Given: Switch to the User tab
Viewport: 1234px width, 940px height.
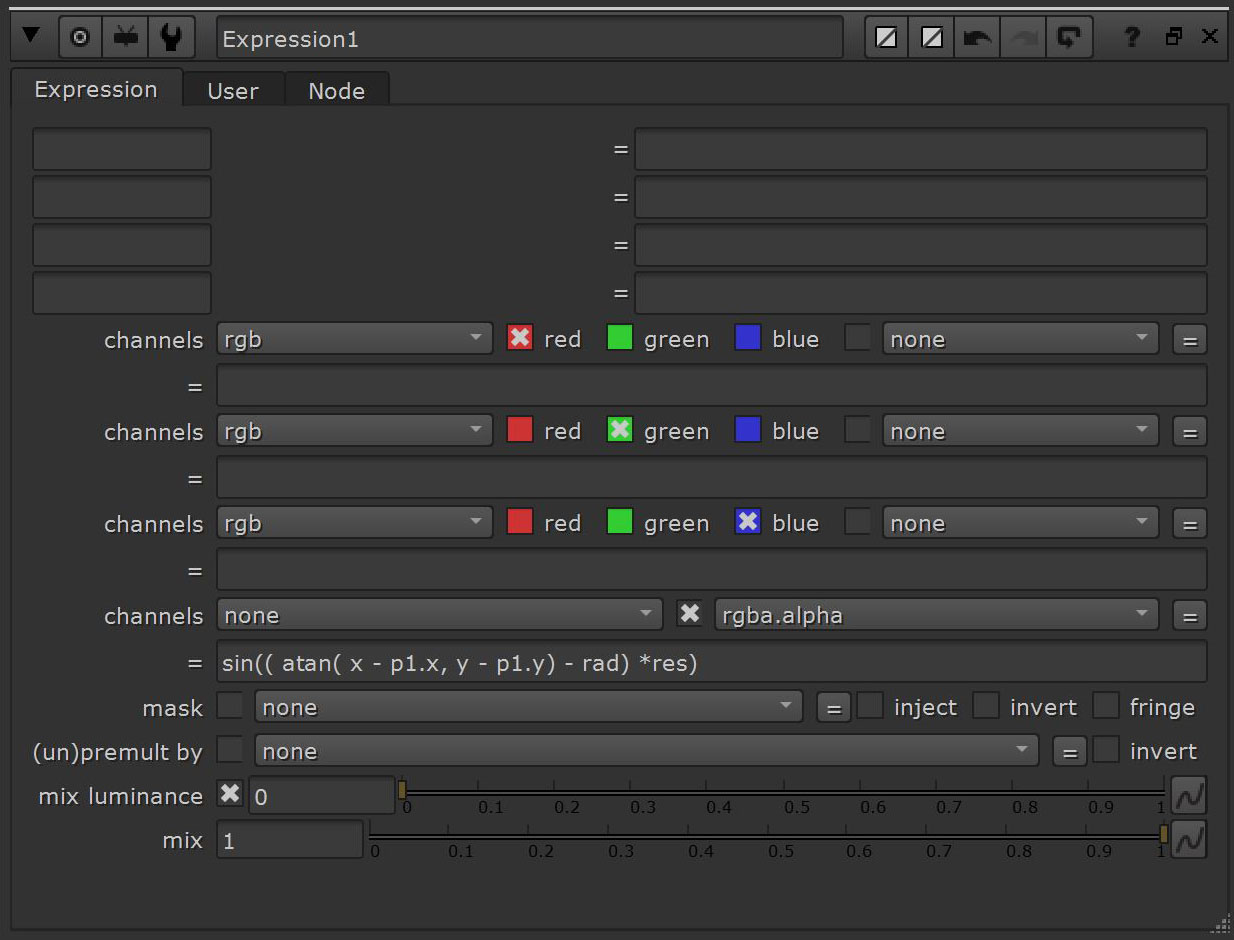Looking at the screenshot, I should [x=232, y=90].
